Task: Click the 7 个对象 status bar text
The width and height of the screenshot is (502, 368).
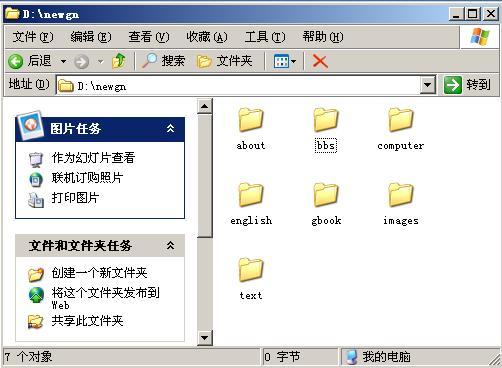Action: (29, 357)
